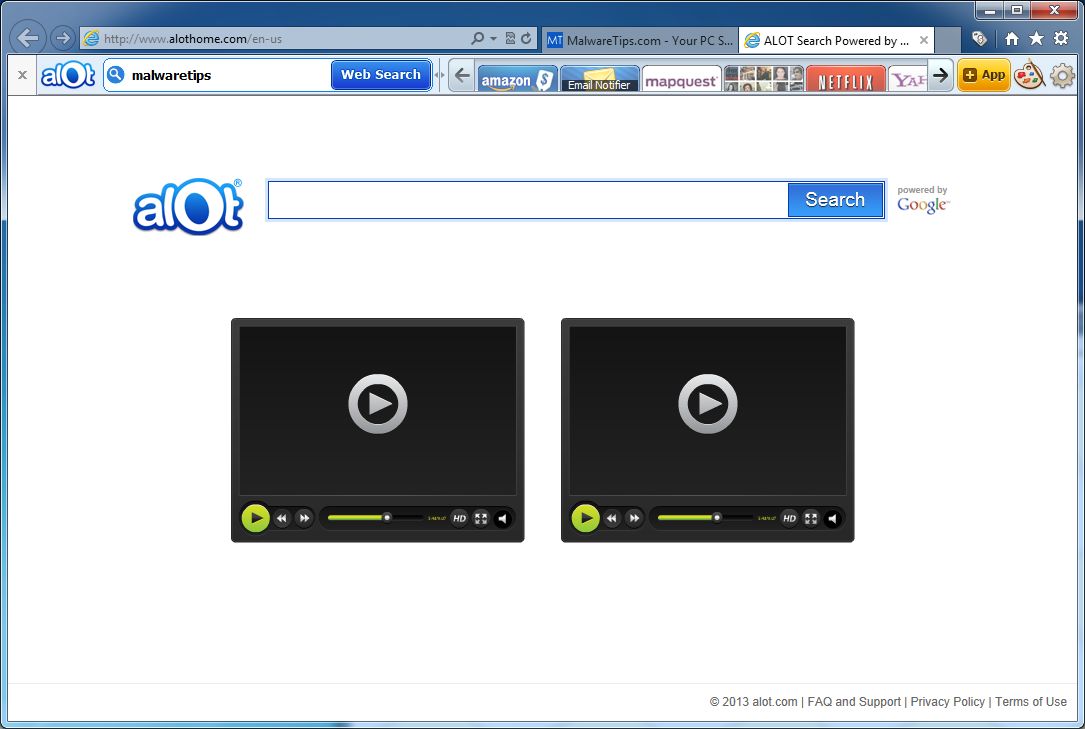Image resolution: width=1085 pixels, height=729 pixels.
Task: Open the MapQuest toolbar button
Action: [681, 79]
